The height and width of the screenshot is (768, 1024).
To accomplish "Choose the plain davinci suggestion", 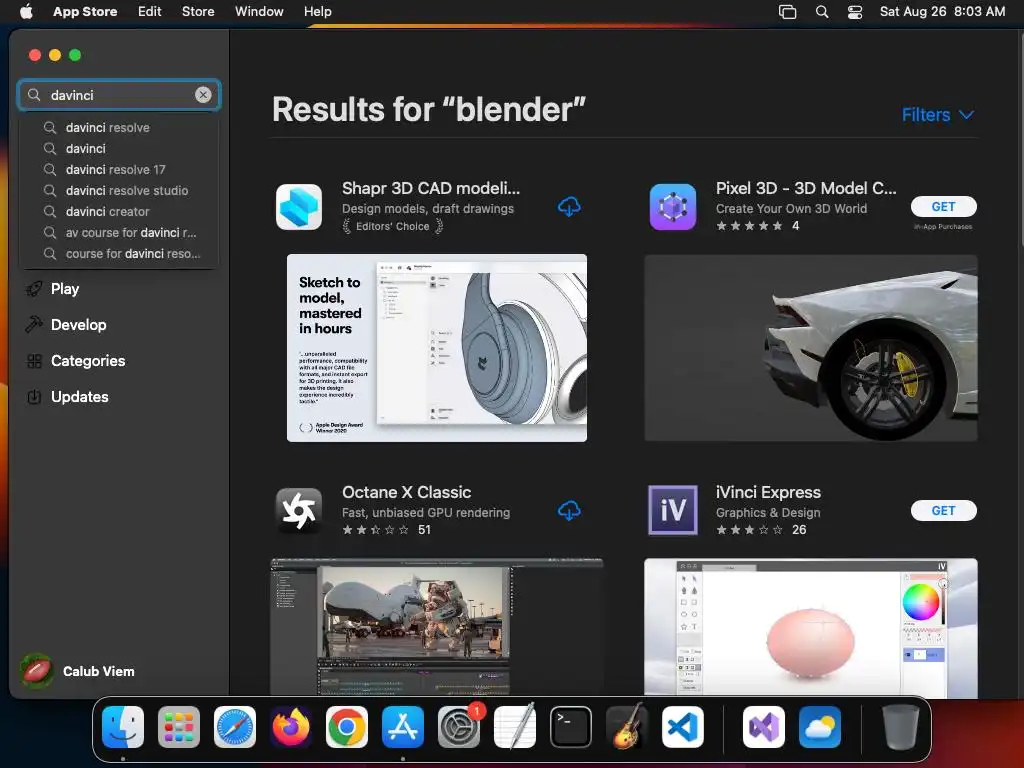I will (x=86, y=148).
